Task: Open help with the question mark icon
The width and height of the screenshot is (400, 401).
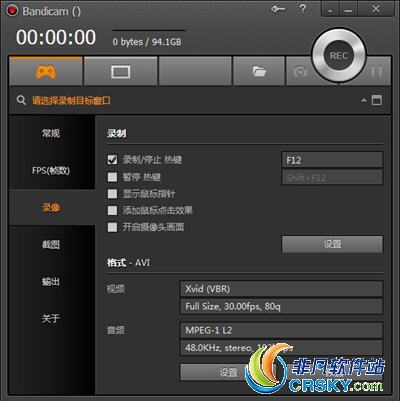Action: 302,9
